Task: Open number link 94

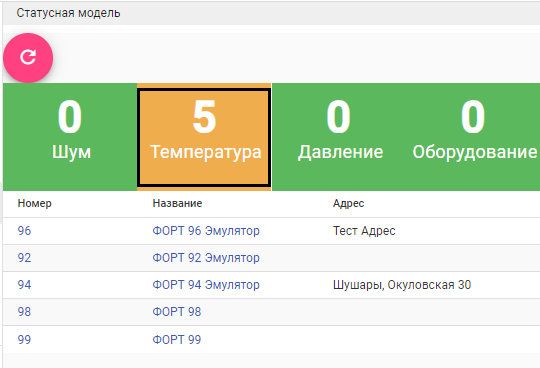Action: tap(24, 285)
